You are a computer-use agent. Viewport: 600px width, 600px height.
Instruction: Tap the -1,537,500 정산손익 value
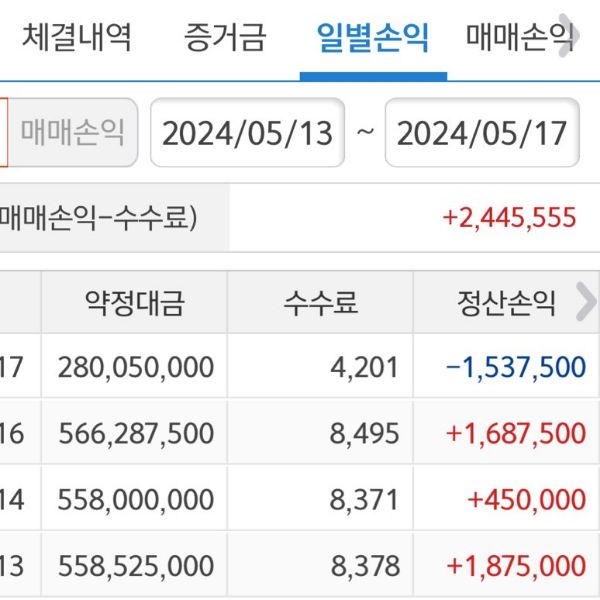[x=515, y=367]
